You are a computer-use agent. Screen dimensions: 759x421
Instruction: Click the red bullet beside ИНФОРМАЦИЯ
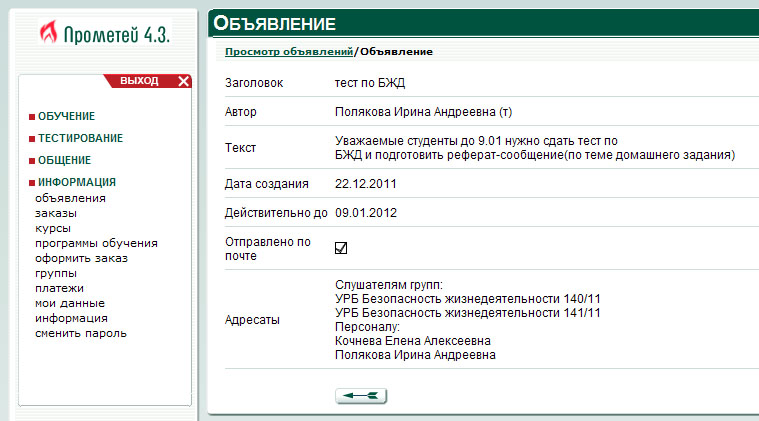32,182
